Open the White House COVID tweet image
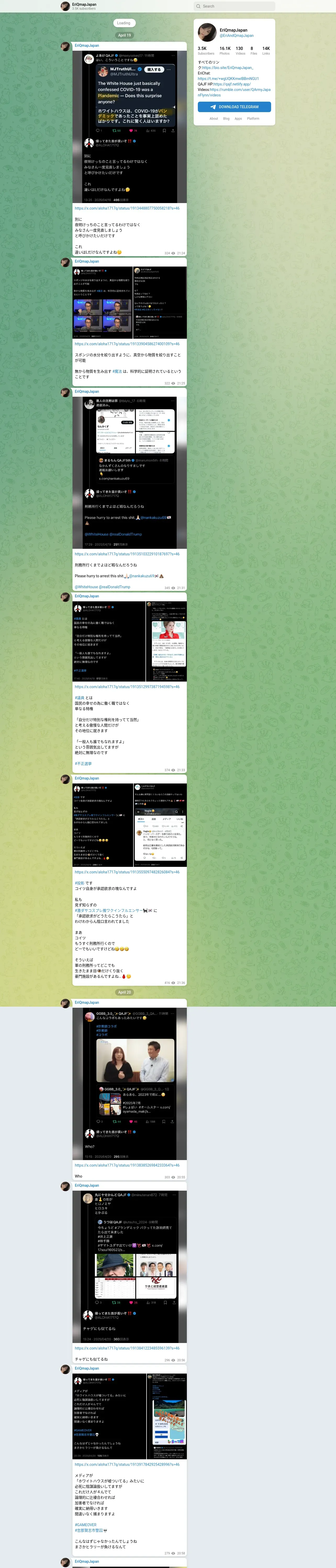 129,126
